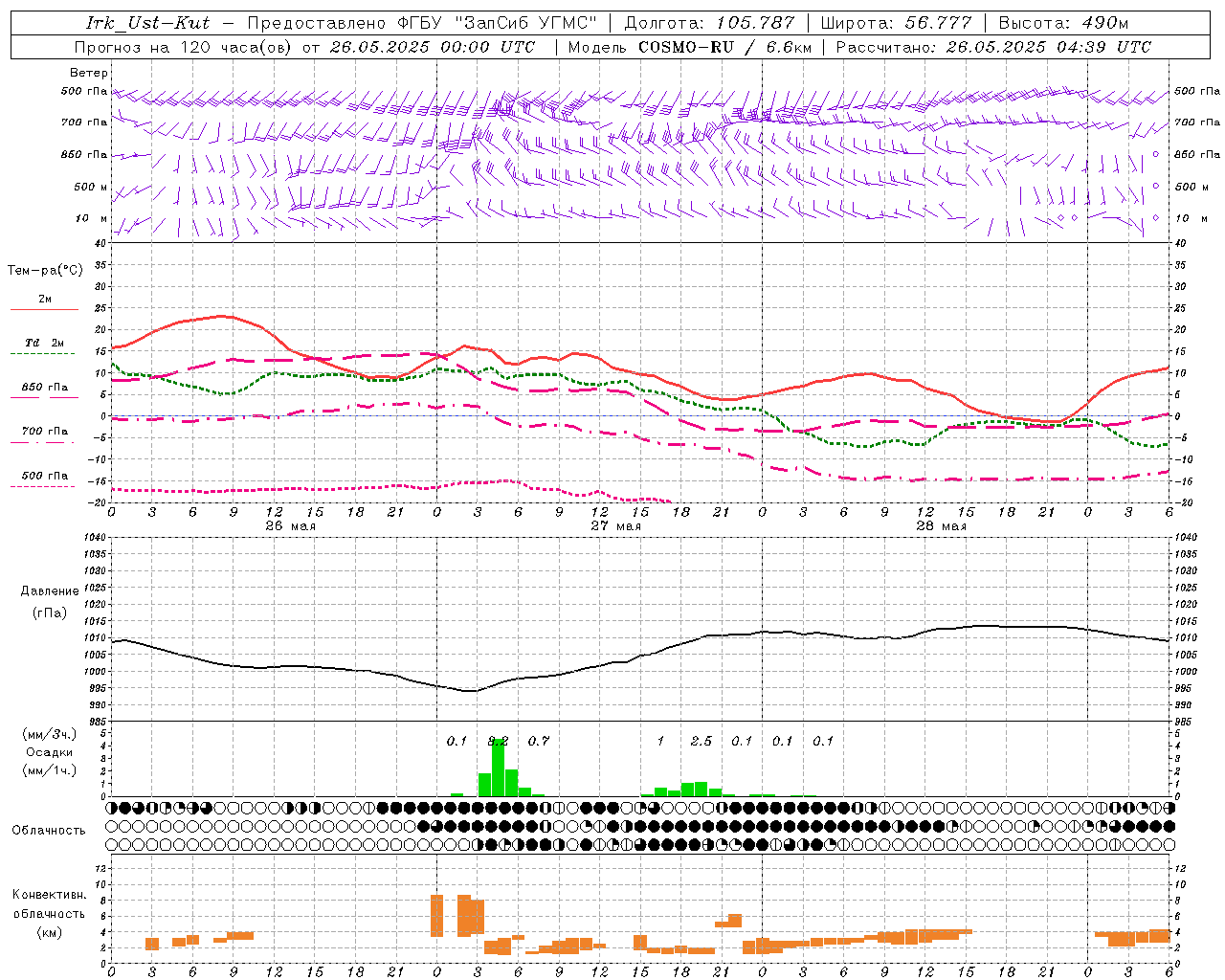
Task: Click the 0.7 precipitation total value
Action: tap(538, 741)
